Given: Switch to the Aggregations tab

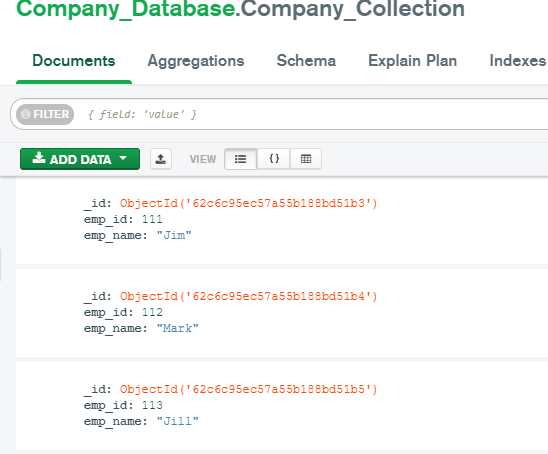Looking at the screenshot, I should click(x=196, y=62).
